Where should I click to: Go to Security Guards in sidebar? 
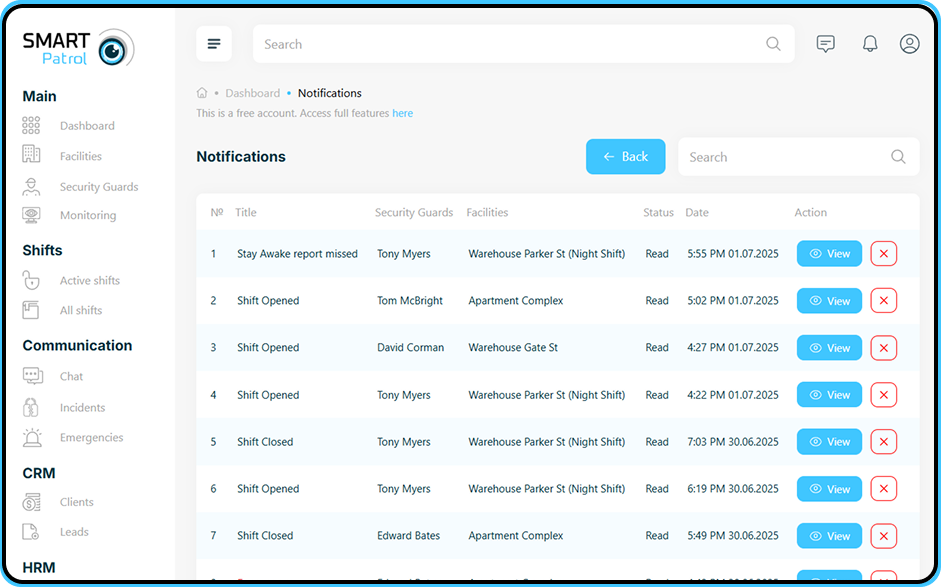98,187
